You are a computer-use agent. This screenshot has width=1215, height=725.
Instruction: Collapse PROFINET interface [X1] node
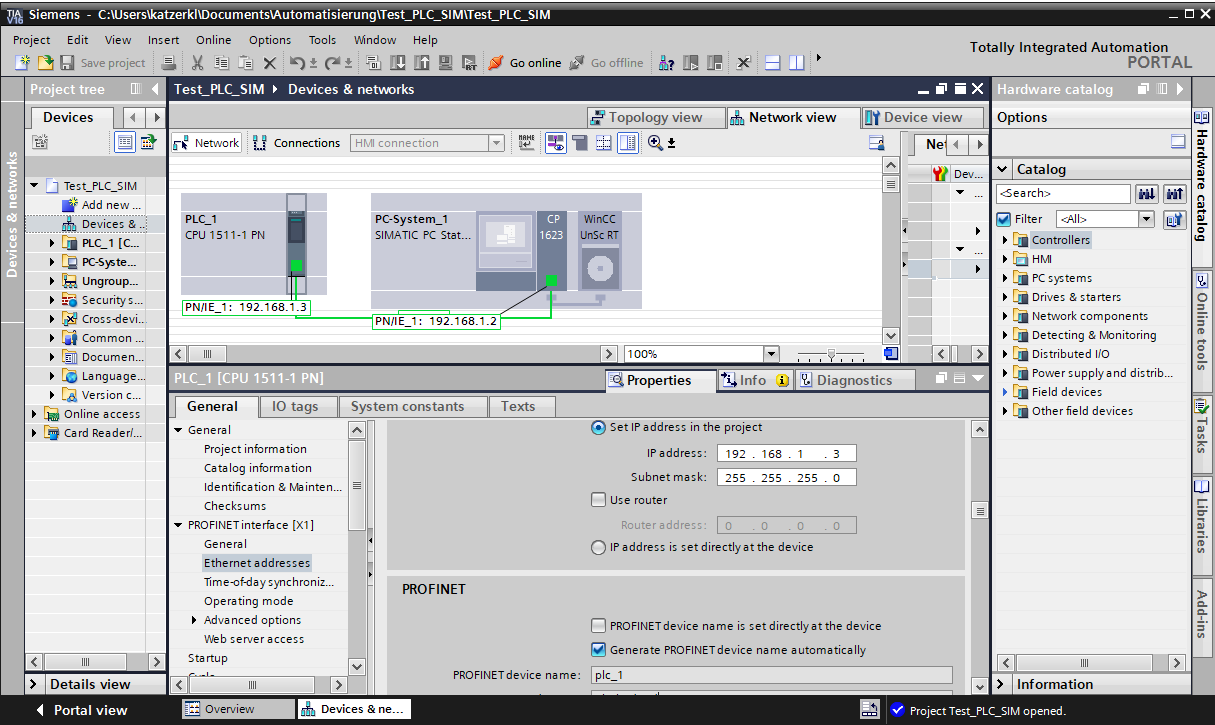point(179,525)
